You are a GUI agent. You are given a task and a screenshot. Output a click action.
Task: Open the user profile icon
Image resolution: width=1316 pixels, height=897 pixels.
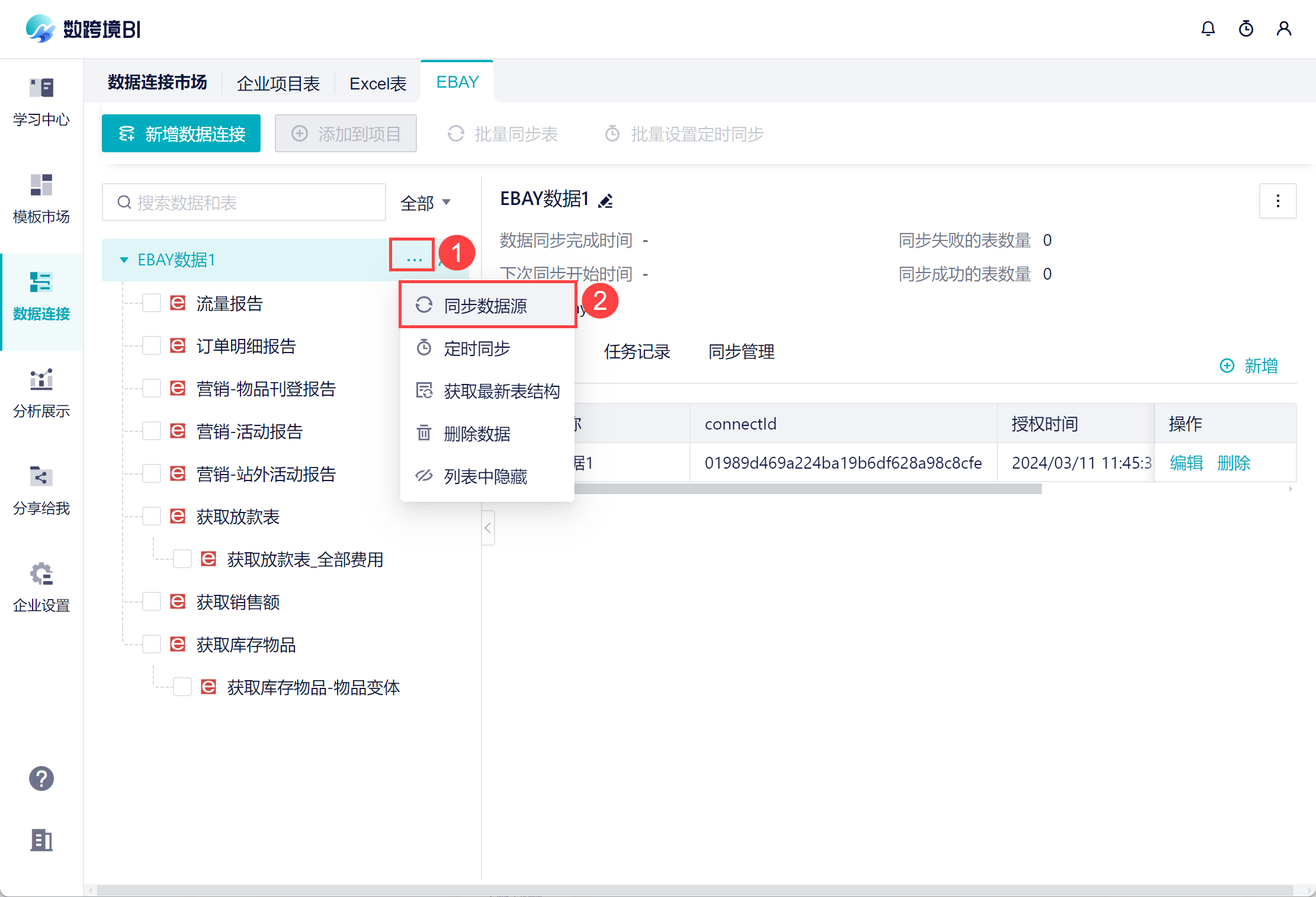click(1283, 28)
